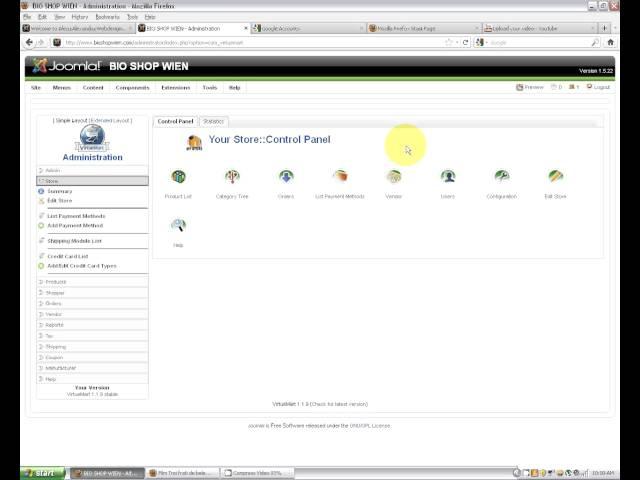The image size is (640, 480).
Task: Click the Simple Layout link
Action: coord(71,120)
